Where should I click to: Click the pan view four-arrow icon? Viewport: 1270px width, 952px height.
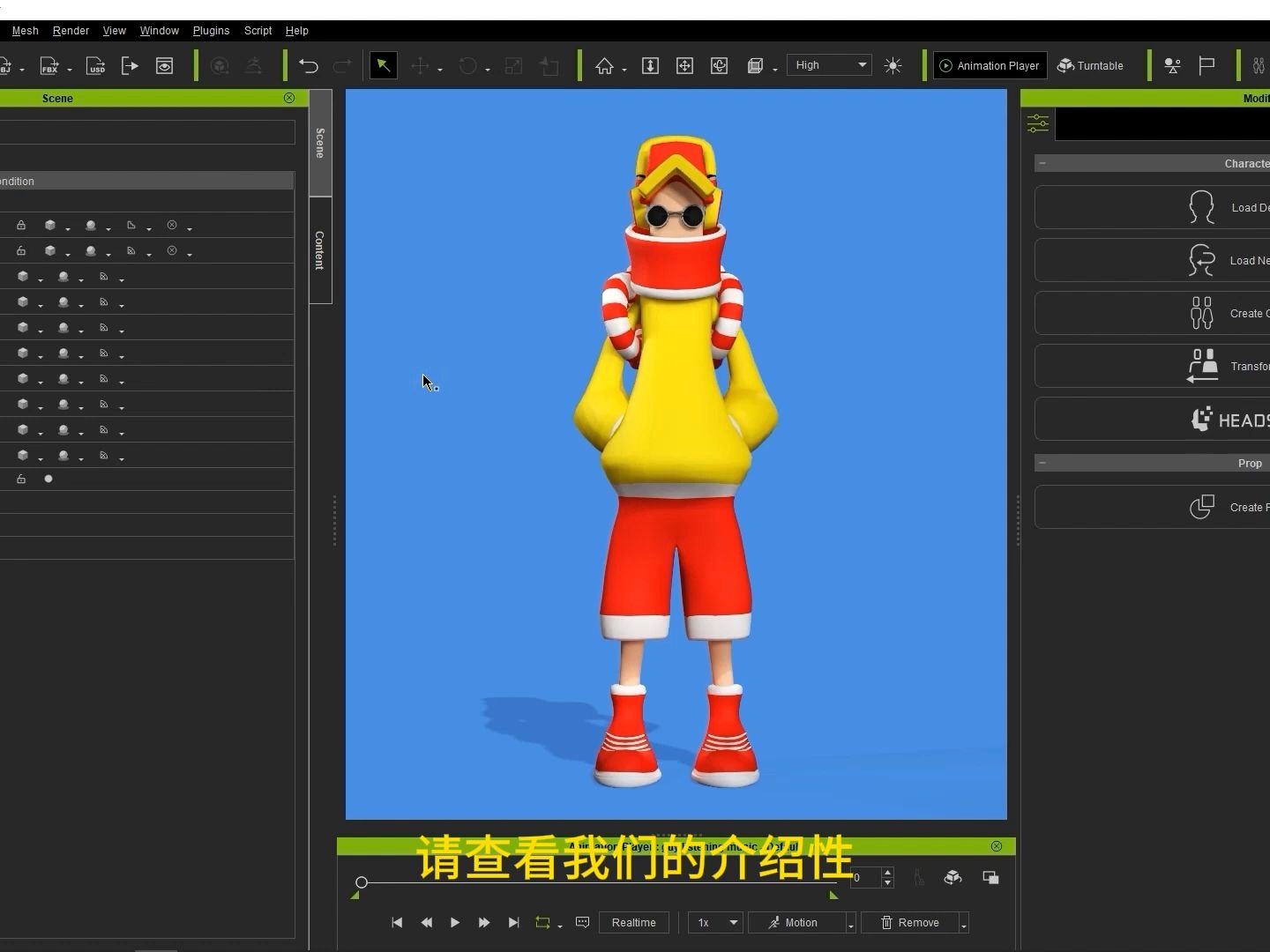coord(684,66)
